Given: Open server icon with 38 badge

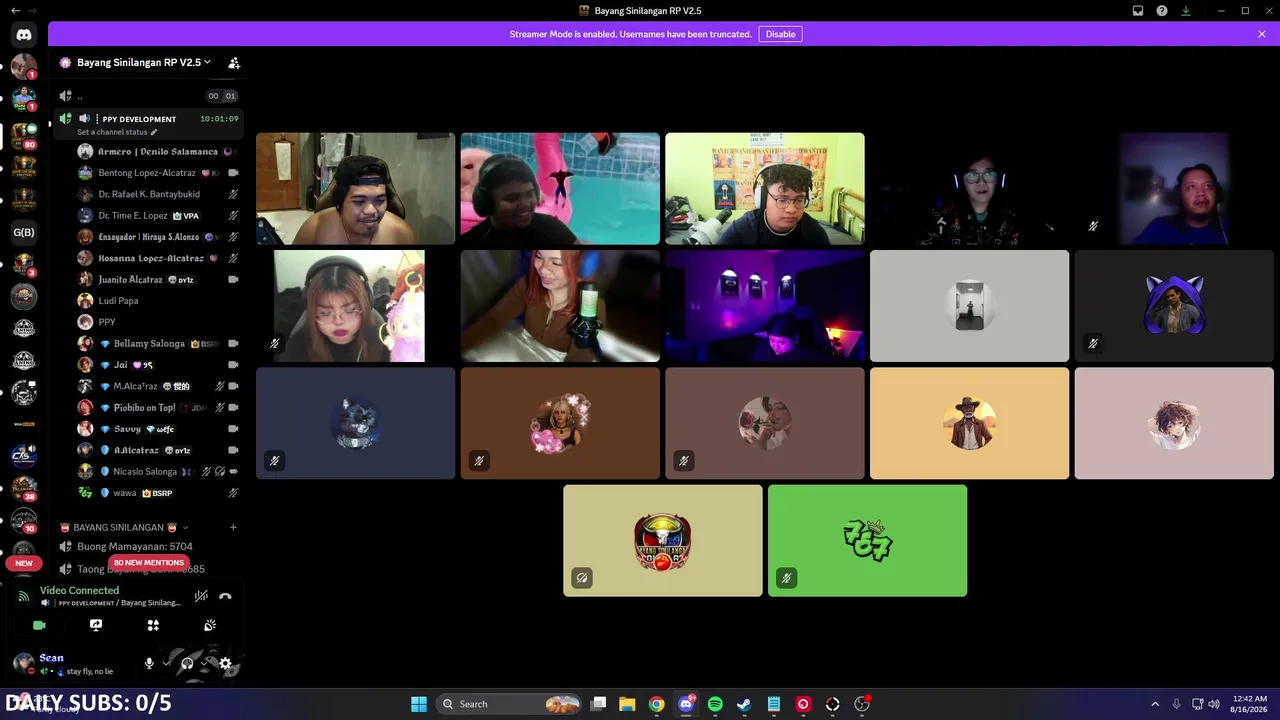Looking at the screenshot, I should coord(24,488).
